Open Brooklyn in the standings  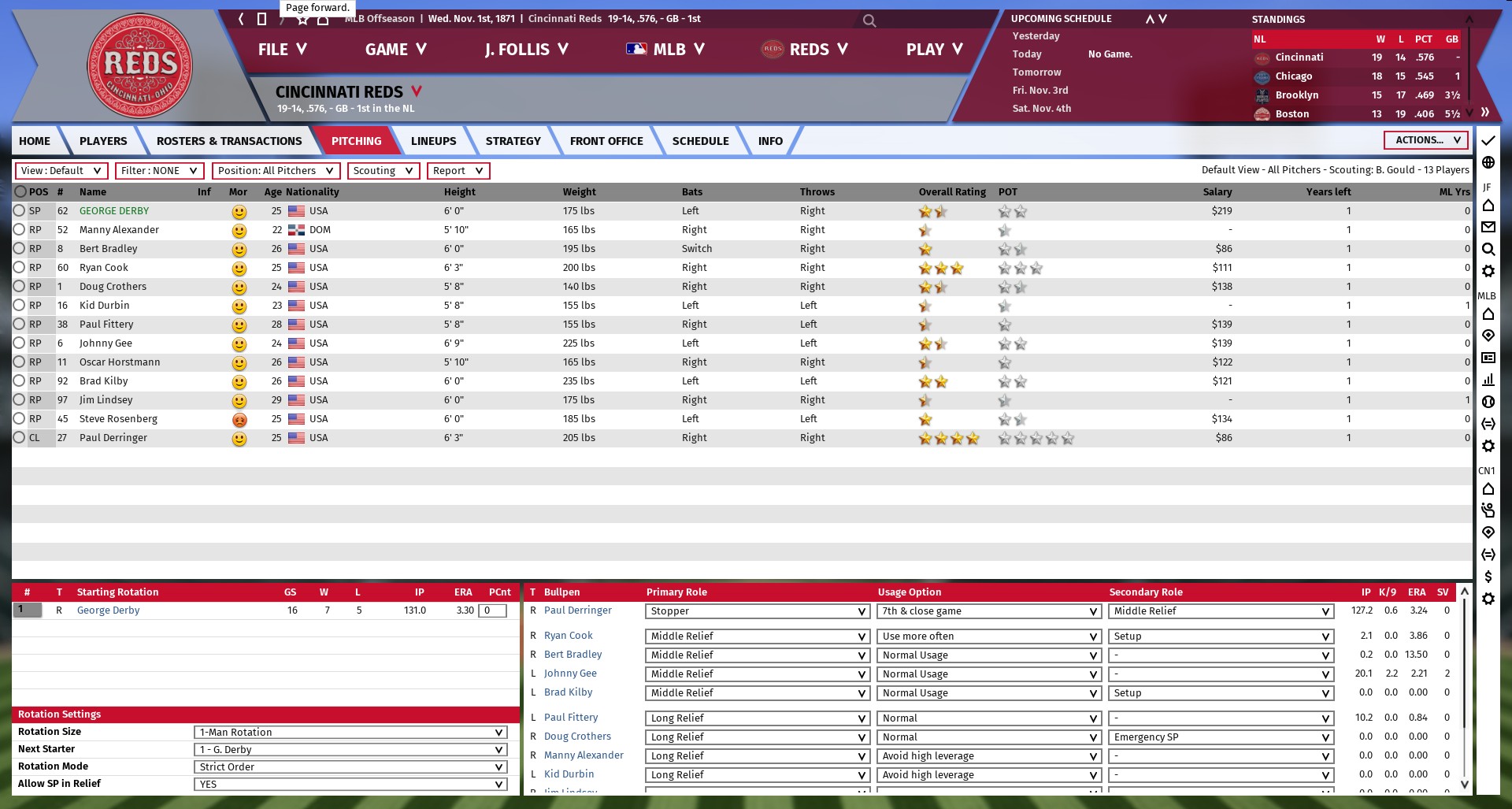coord(1297,95)
